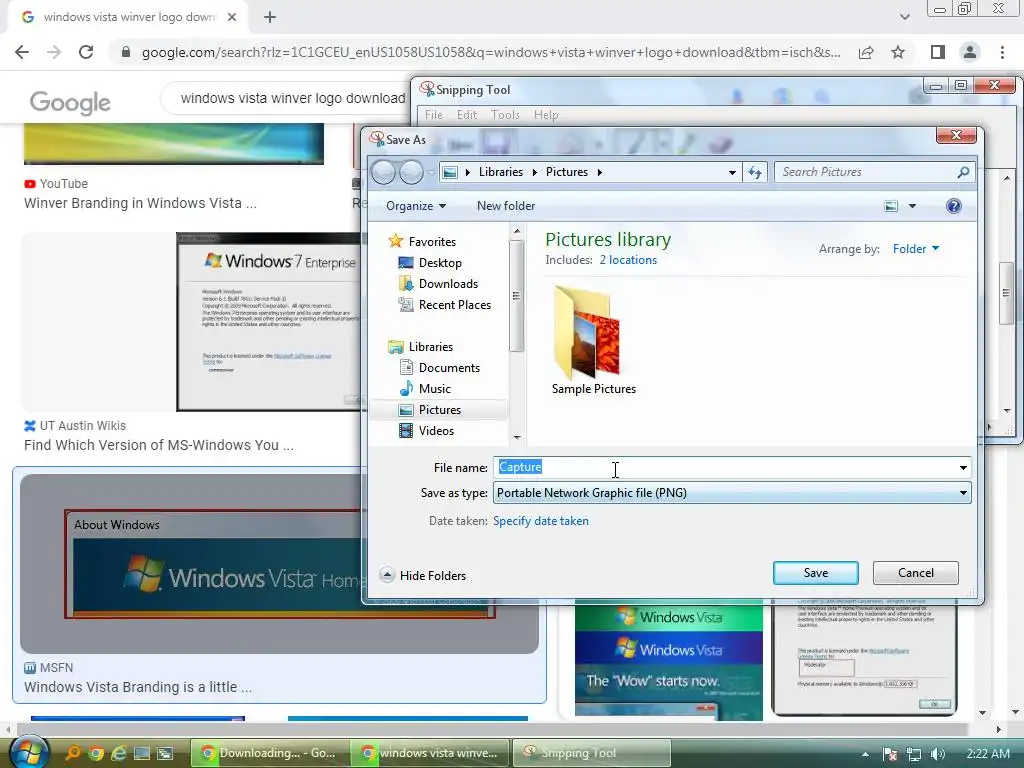
Task: Open the Organize dropdown
Action: [x=416, y=206]
